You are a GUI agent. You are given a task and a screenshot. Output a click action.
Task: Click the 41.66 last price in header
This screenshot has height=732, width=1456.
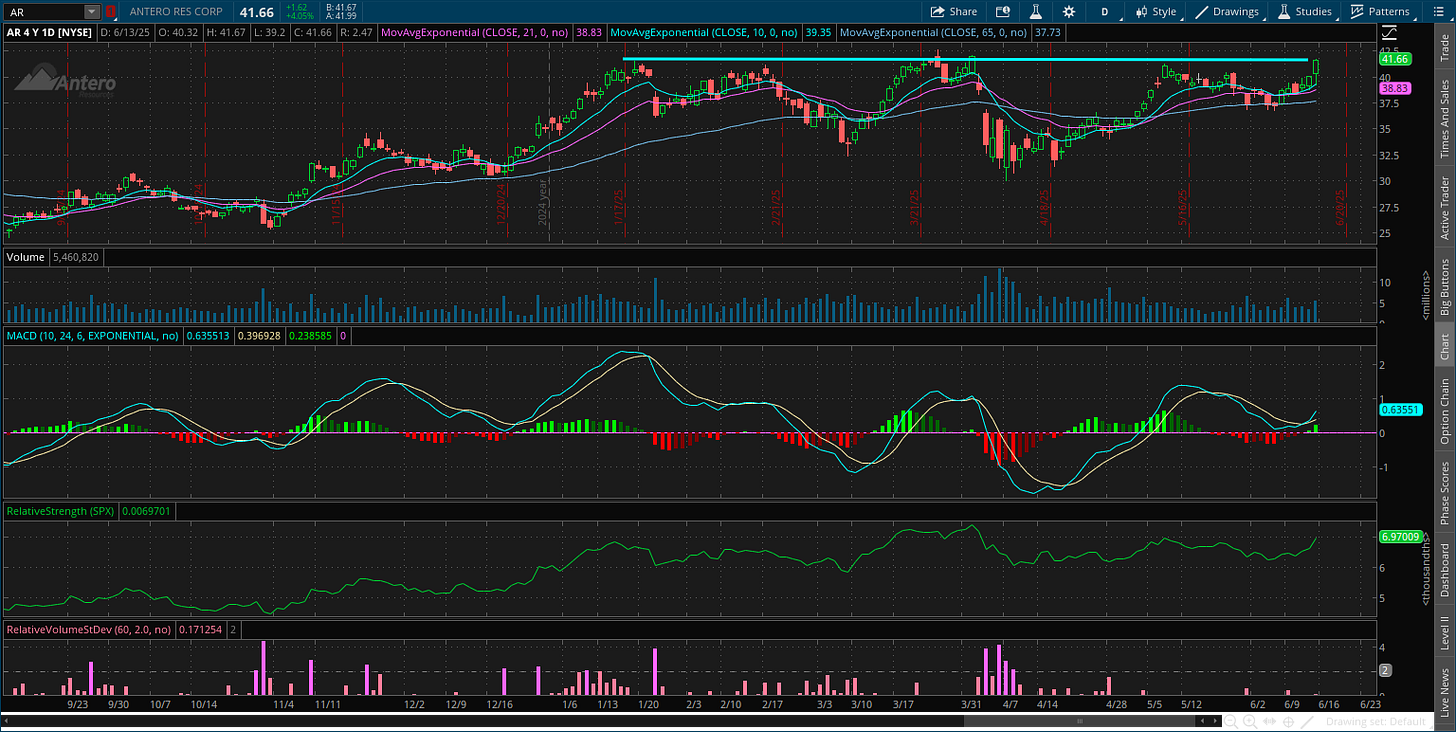[x=257, y=12]
